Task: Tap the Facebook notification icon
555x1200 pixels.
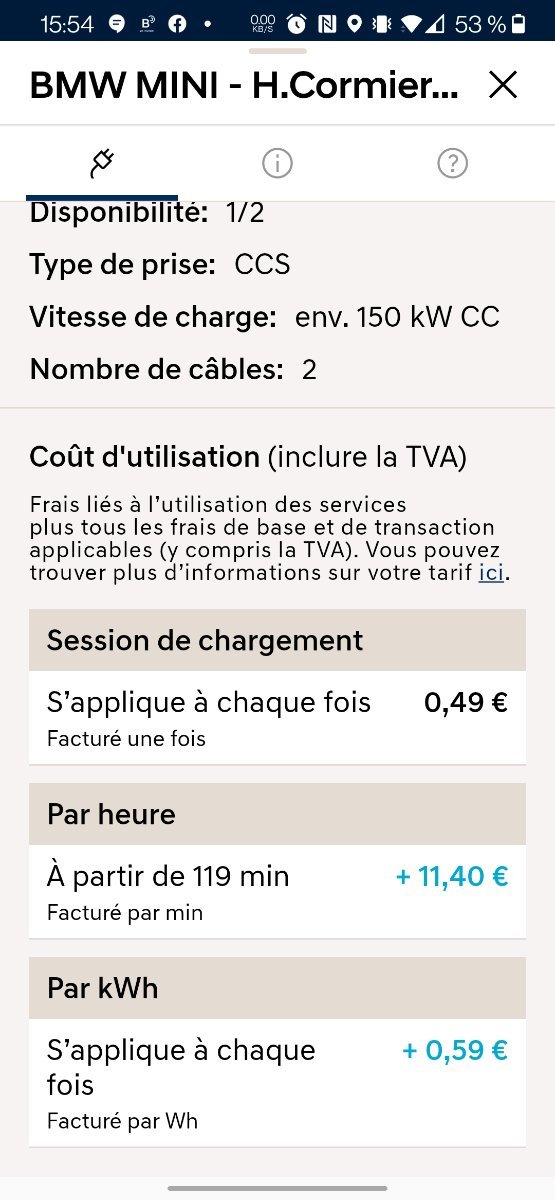Action: [x=177, y=23]
